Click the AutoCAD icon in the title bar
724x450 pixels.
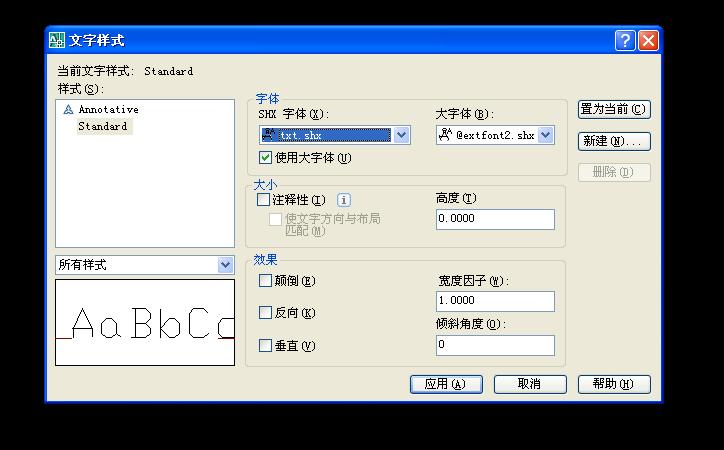(57, 40)
